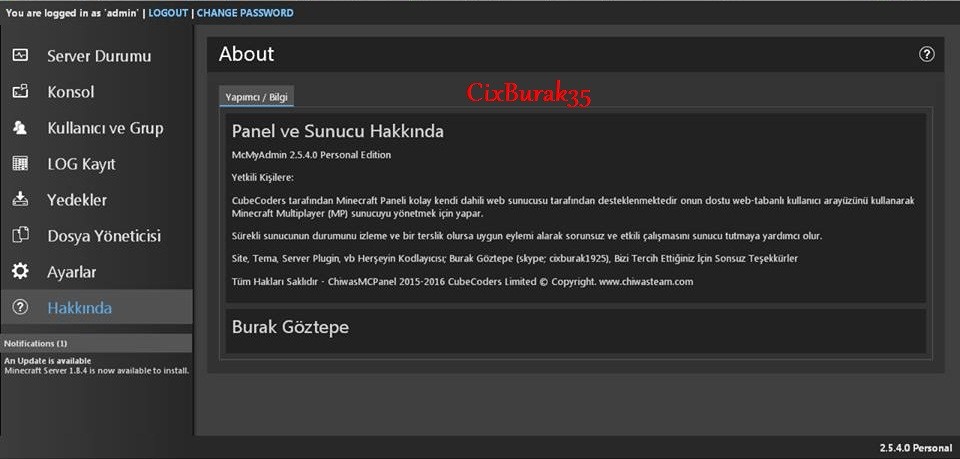The height and width of the screenshot is (459, 960).
Task: Click the 'Panel ve Sunucu Hakkında' heading
Action: [x=337, y=131]
